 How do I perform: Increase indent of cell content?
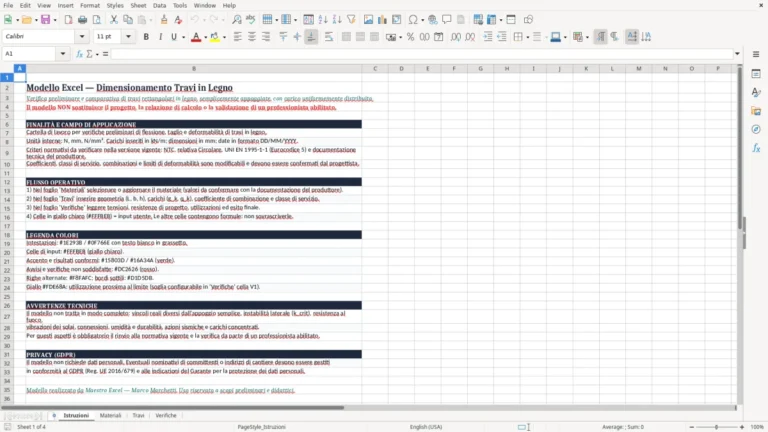488,37
